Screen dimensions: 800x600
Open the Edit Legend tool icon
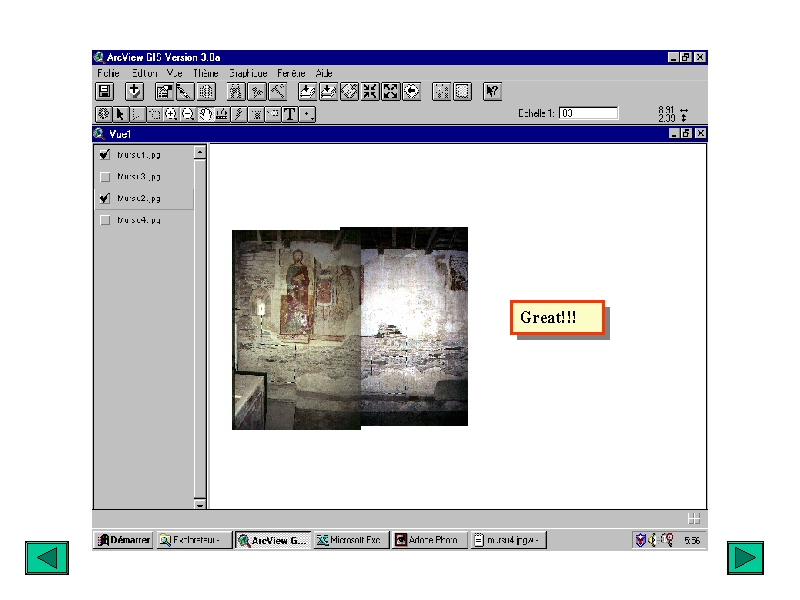point(184,91)
